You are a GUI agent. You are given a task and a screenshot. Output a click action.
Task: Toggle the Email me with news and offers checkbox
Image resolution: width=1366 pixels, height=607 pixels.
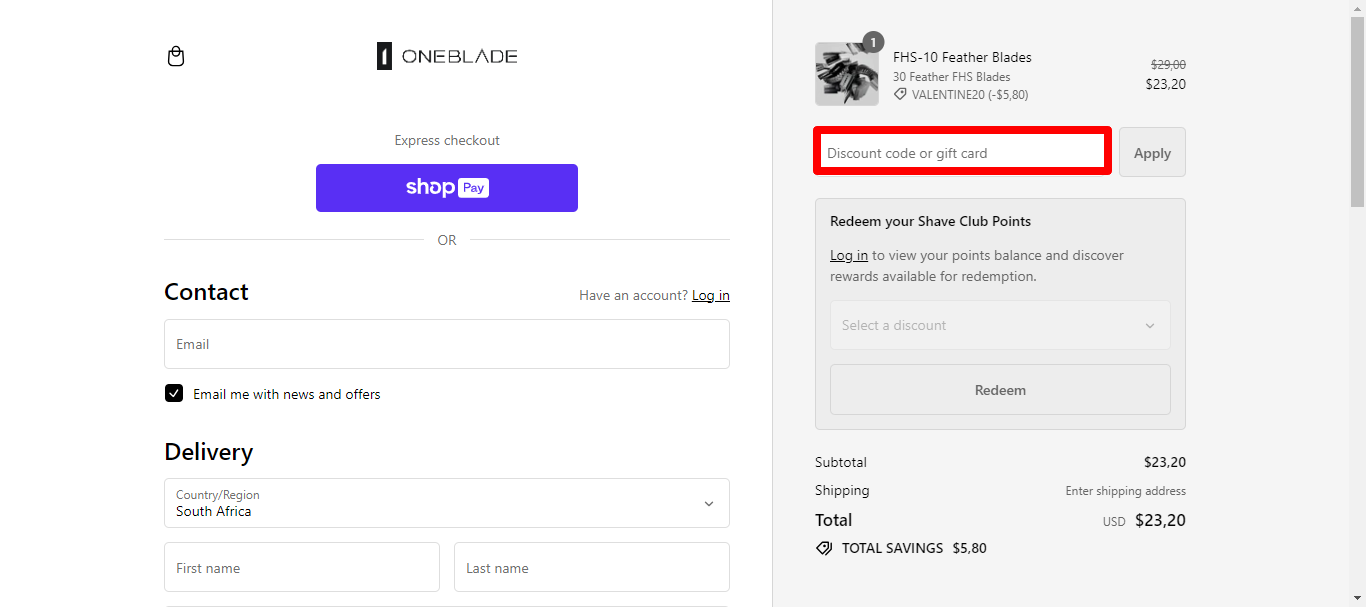(x=174, y=393)
